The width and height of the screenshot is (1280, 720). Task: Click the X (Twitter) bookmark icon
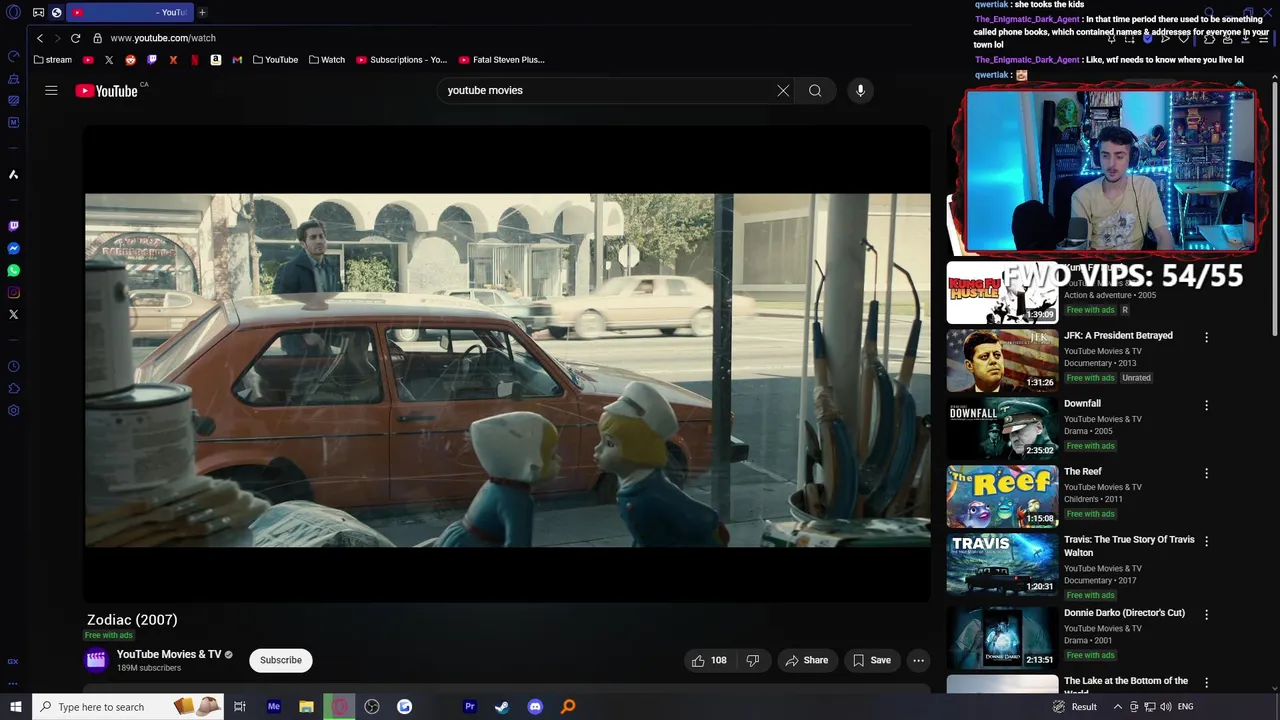pos(109,60)
